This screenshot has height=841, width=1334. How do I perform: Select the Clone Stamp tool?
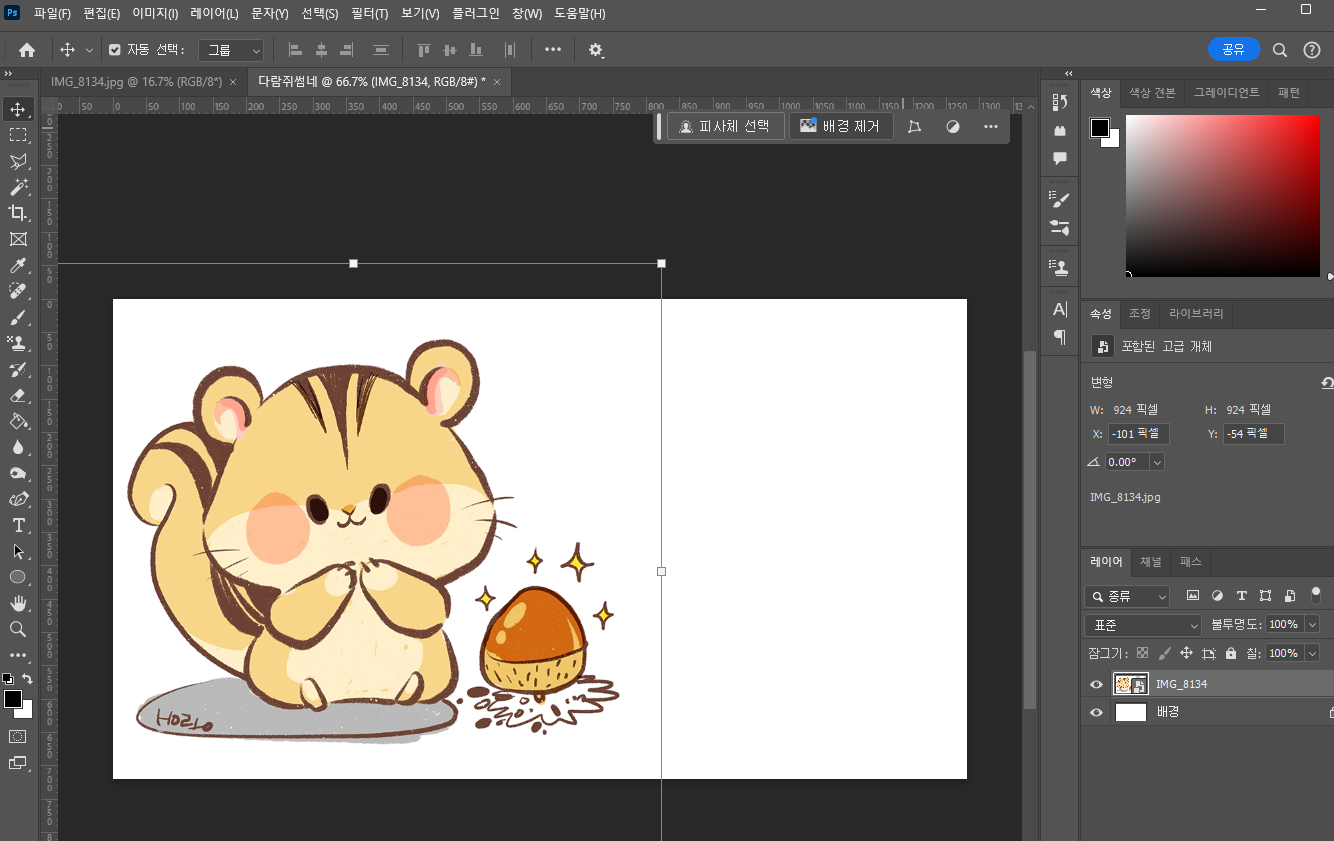(18, 343)
